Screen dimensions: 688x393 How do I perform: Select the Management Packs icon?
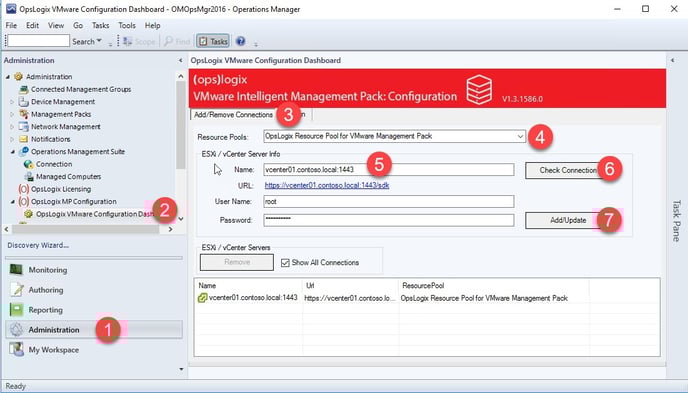click(x=24, y=114)
